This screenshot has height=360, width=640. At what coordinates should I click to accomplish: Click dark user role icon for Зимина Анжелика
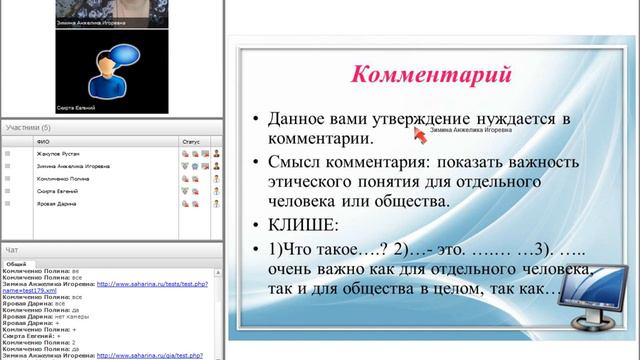coord(216,166)
